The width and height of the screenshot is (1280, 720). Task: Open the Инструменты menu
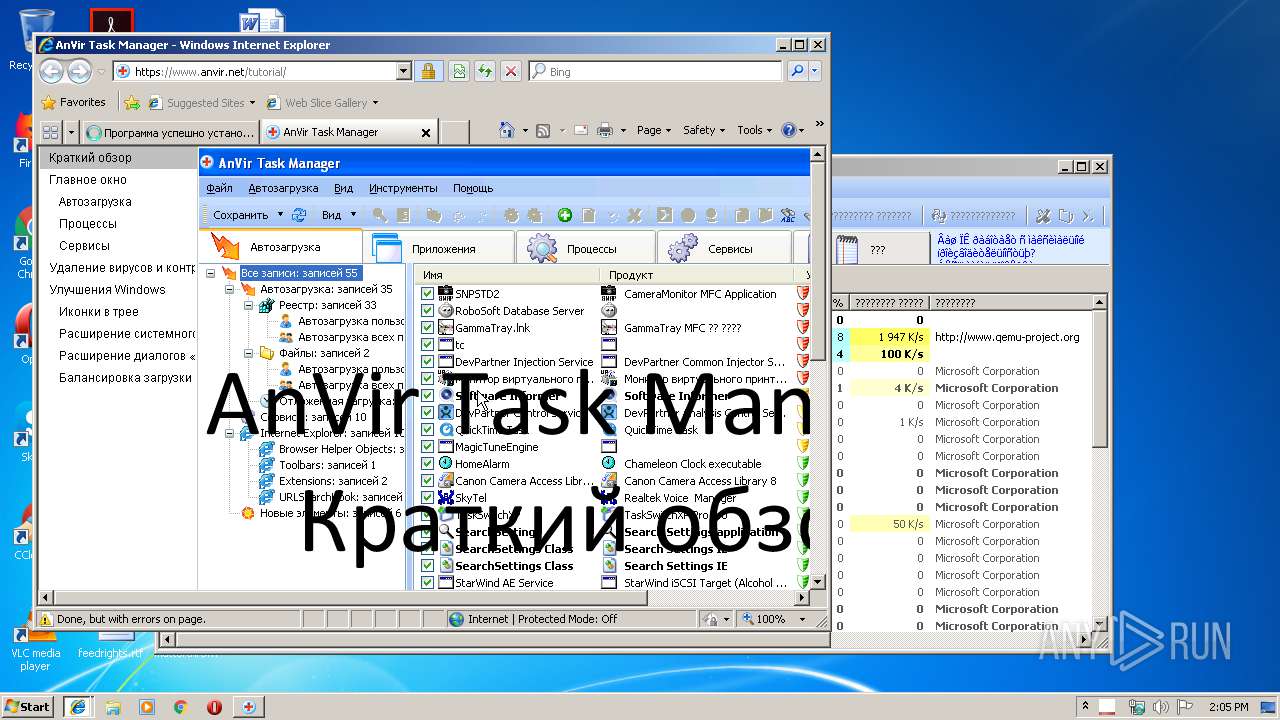[403, 188]
